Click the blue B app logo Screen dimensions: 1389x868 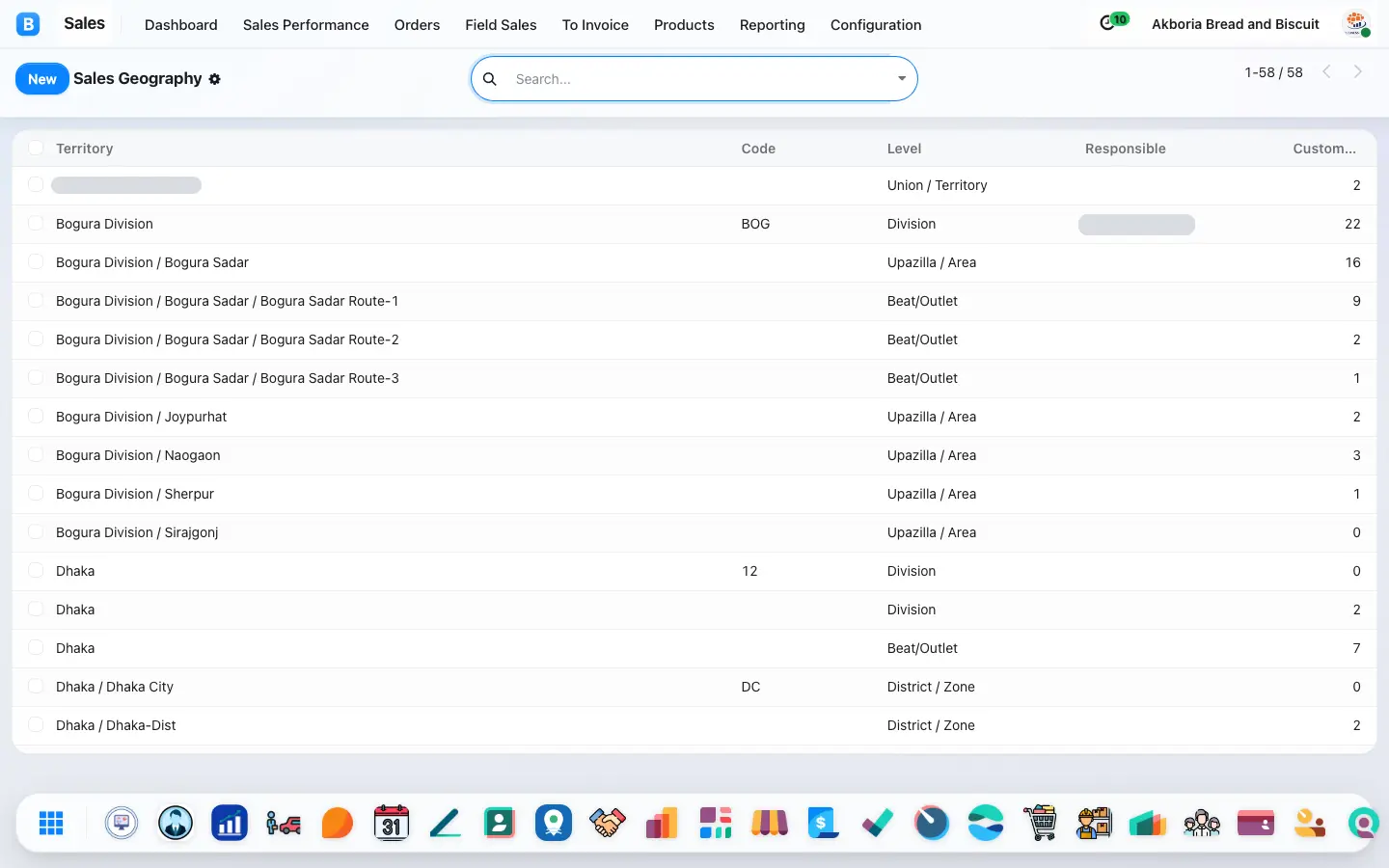28,24
